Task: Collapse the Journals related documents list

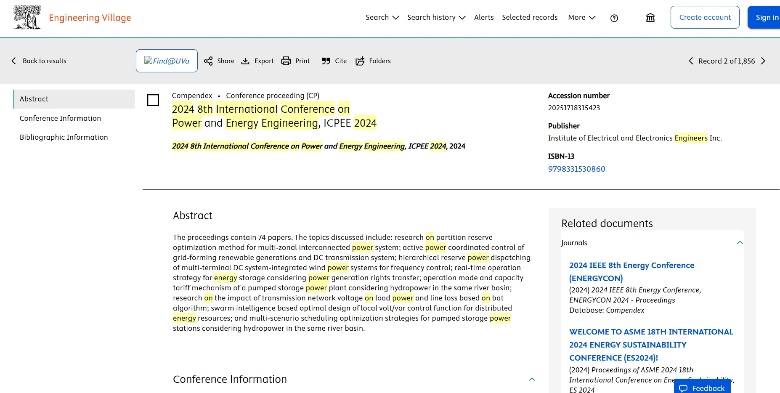Action: coord(740,243)
